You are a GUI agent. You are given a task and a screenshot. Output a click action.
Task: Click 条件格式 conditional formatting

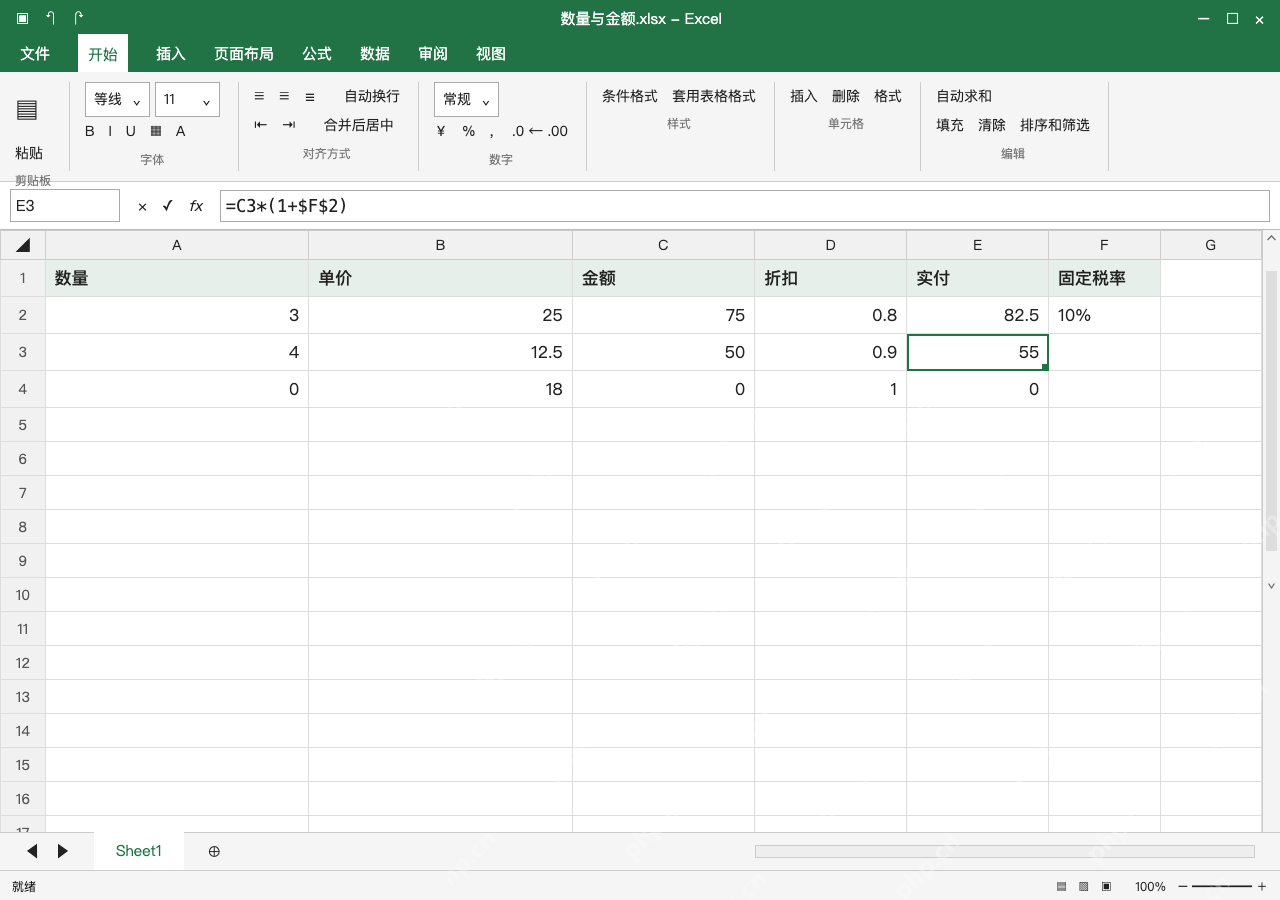[630, 96]
